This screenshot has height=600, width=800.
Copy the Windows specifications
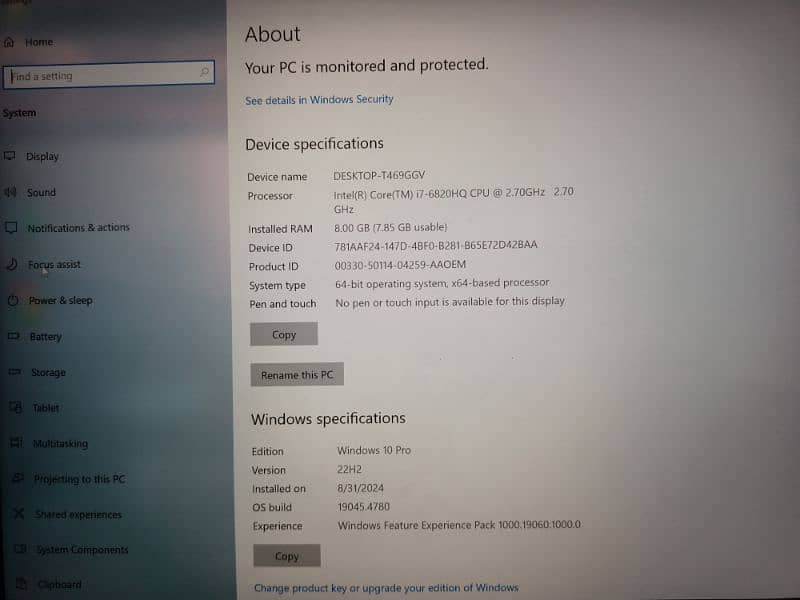tap(287, 556)
